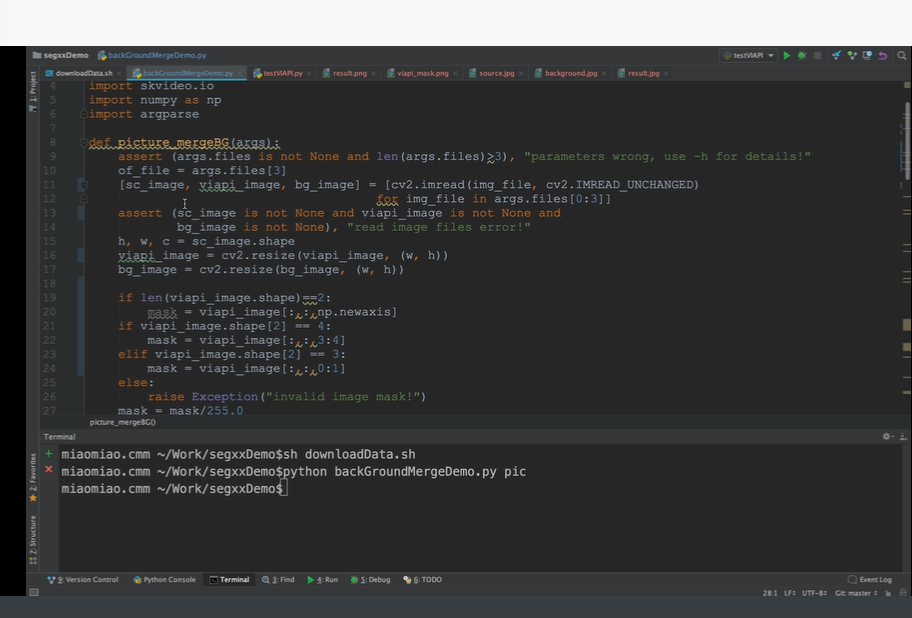This screenshot has width=912, height=618.
Task: Click the picture_mergeBG() breadcrumb below the editor
Action: [x=123, y=422]
